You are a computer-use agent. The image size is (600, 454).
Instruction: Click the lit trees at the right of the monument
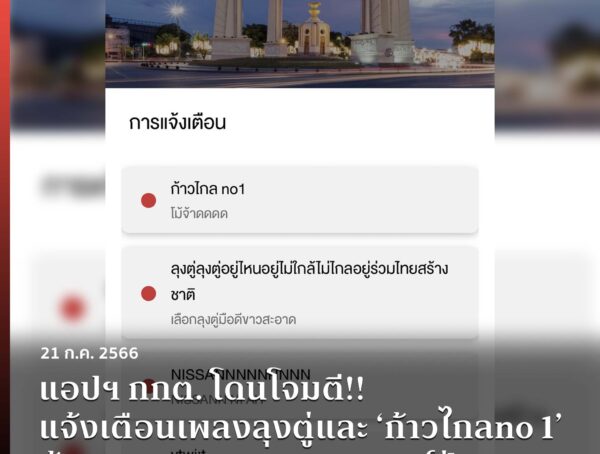(472, 42)
